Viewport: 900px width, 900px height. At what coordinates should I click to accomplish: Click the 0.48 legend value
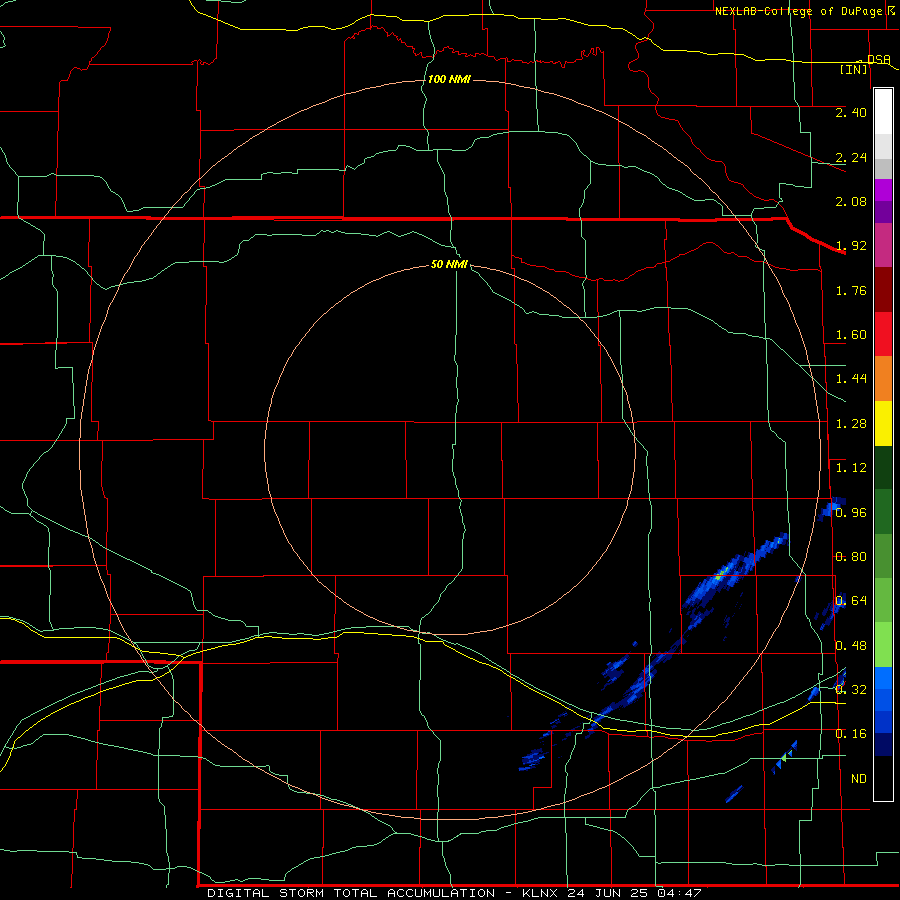coord(851,646)
